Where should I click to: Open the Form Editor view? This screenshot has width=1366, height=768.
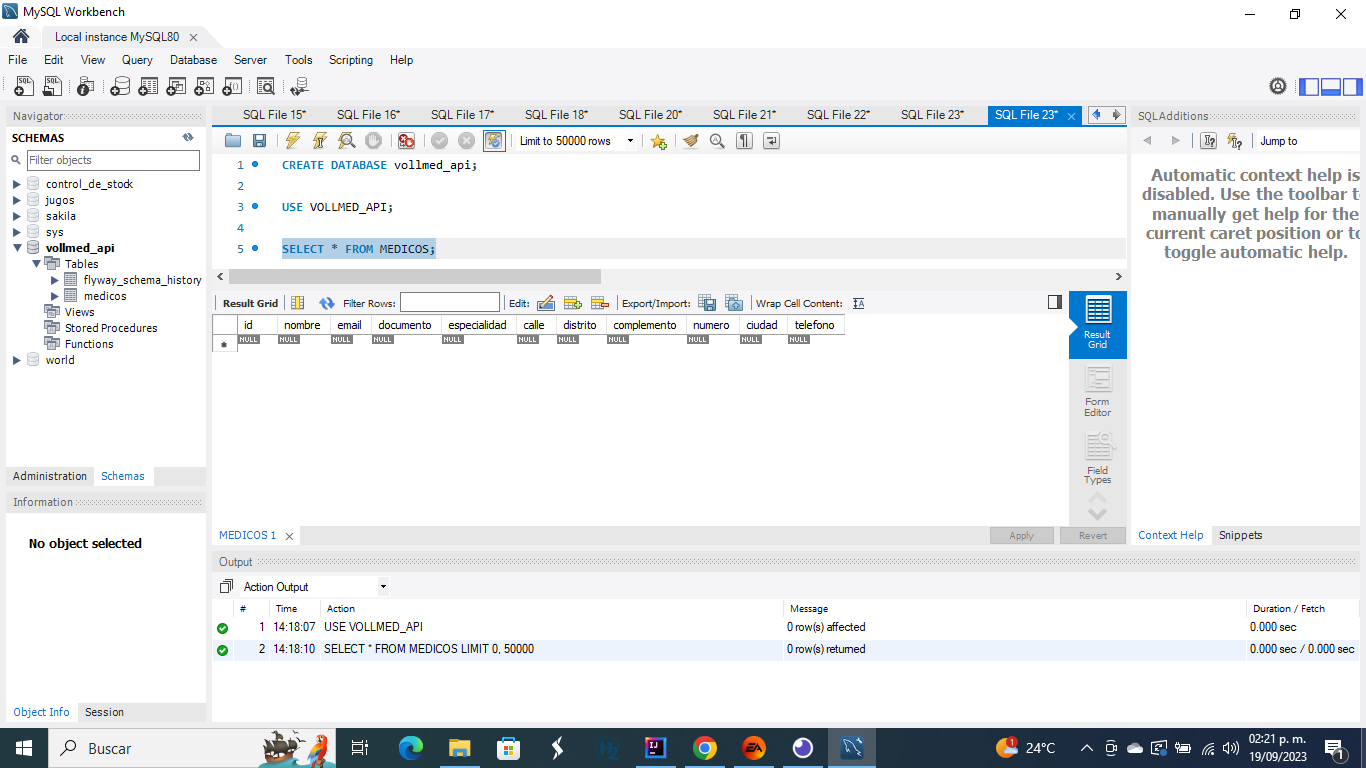pyautogui.click(x=1097, y=392)
